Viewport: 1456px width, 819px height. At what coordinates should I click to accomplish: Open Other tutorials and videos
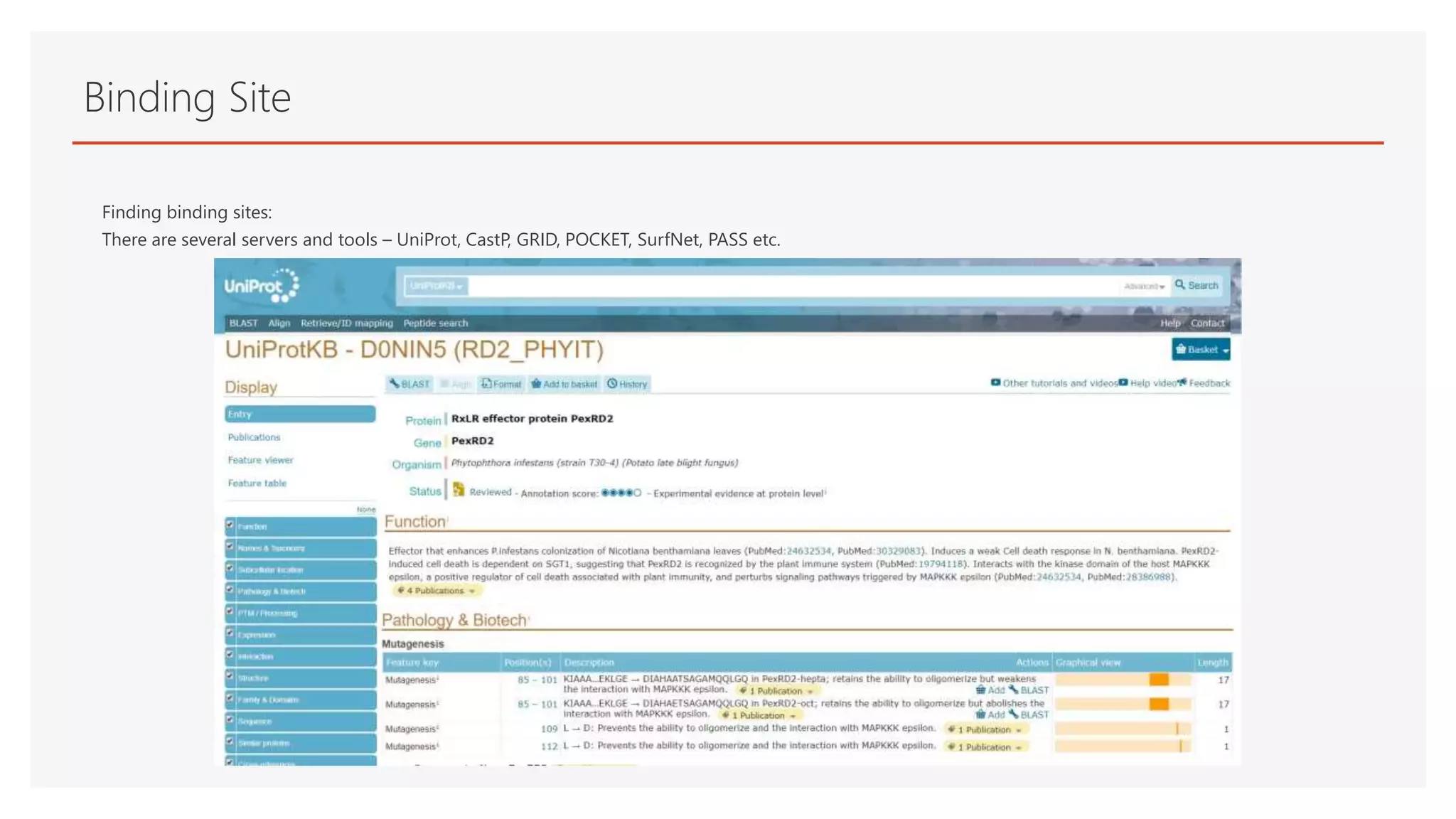point(1054,383)
